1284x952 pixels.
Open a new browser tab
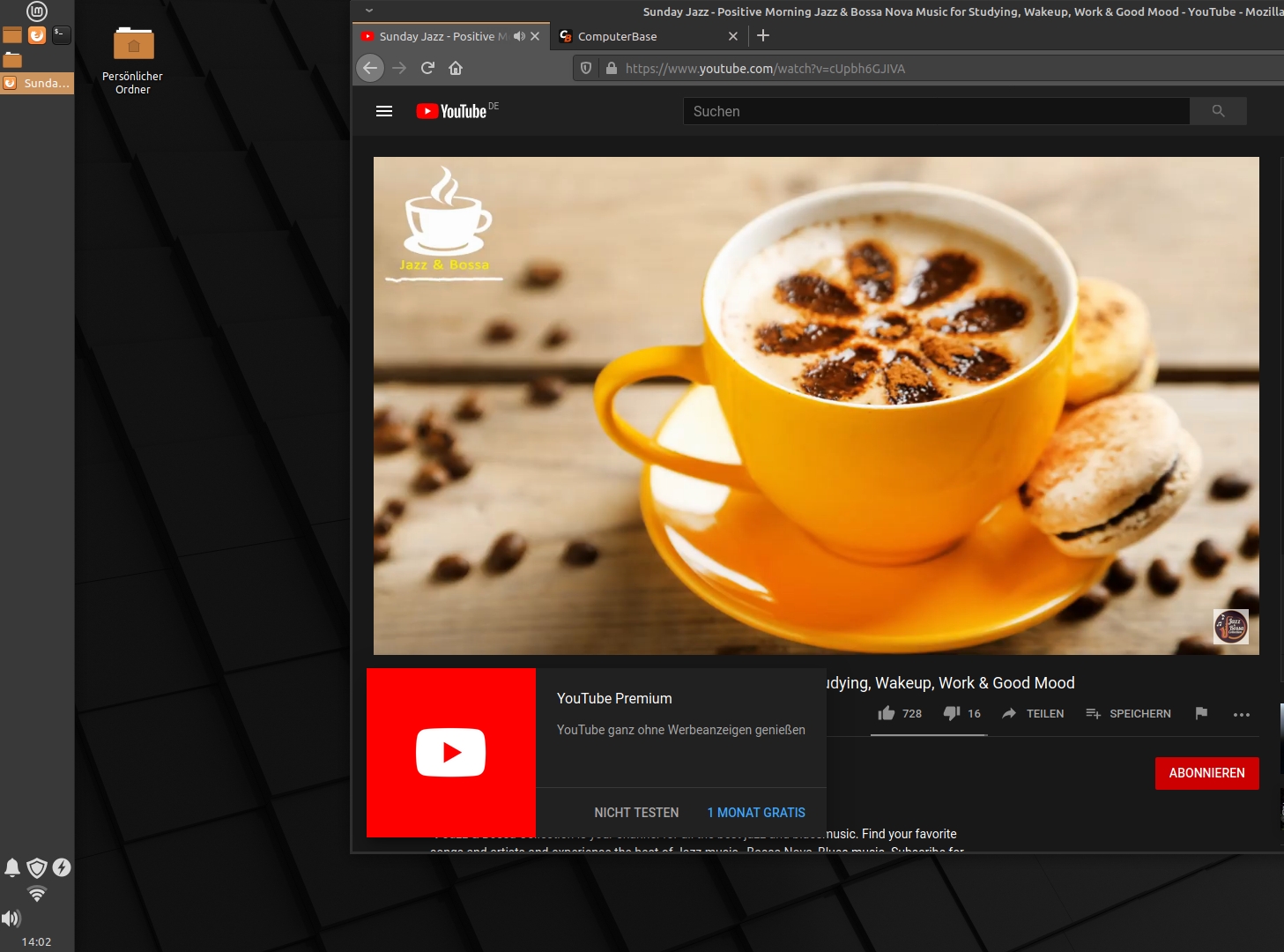(x=763, y=35)
